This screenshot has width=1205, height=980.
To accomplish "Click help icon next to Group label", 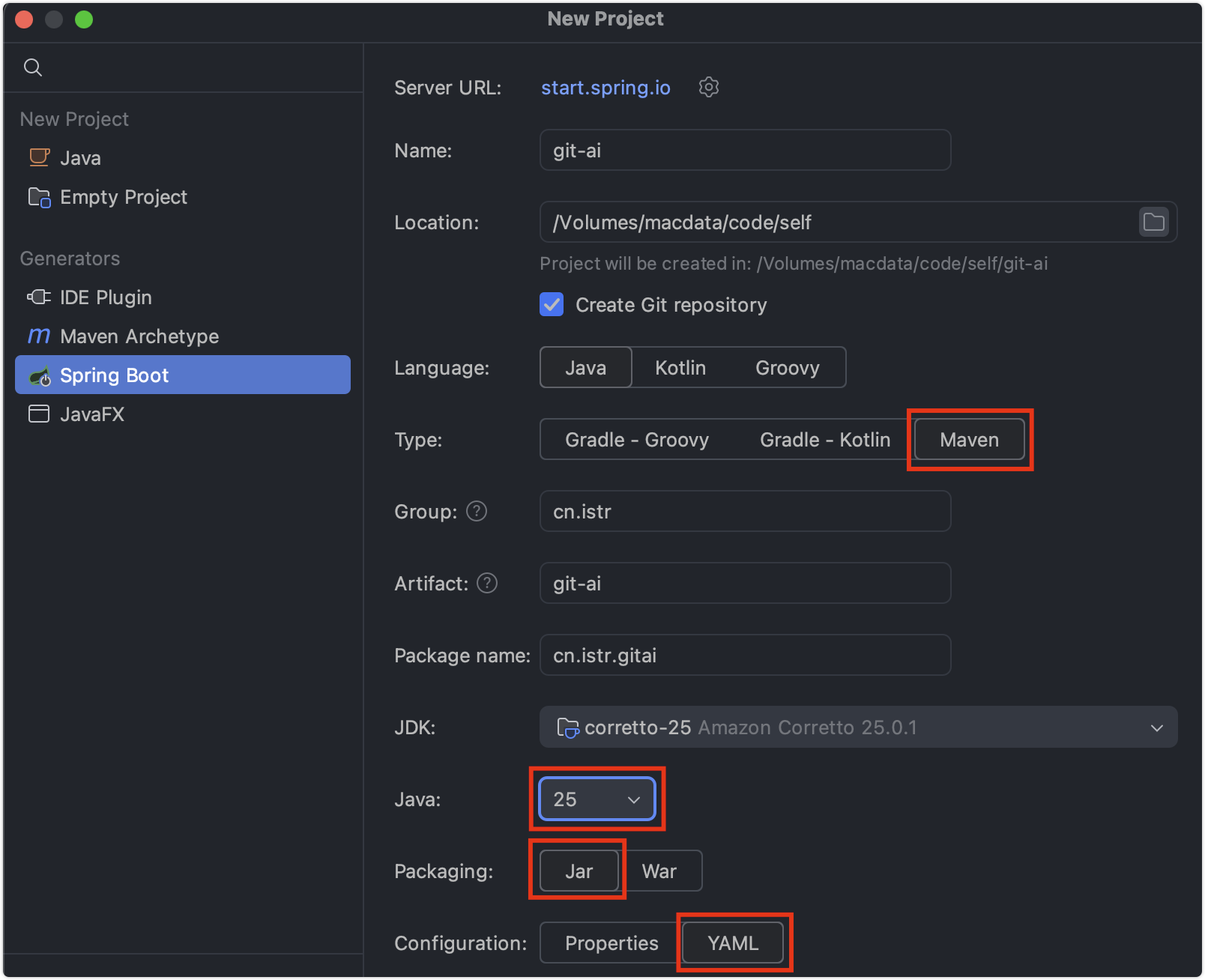I will [x=477, y=511].
